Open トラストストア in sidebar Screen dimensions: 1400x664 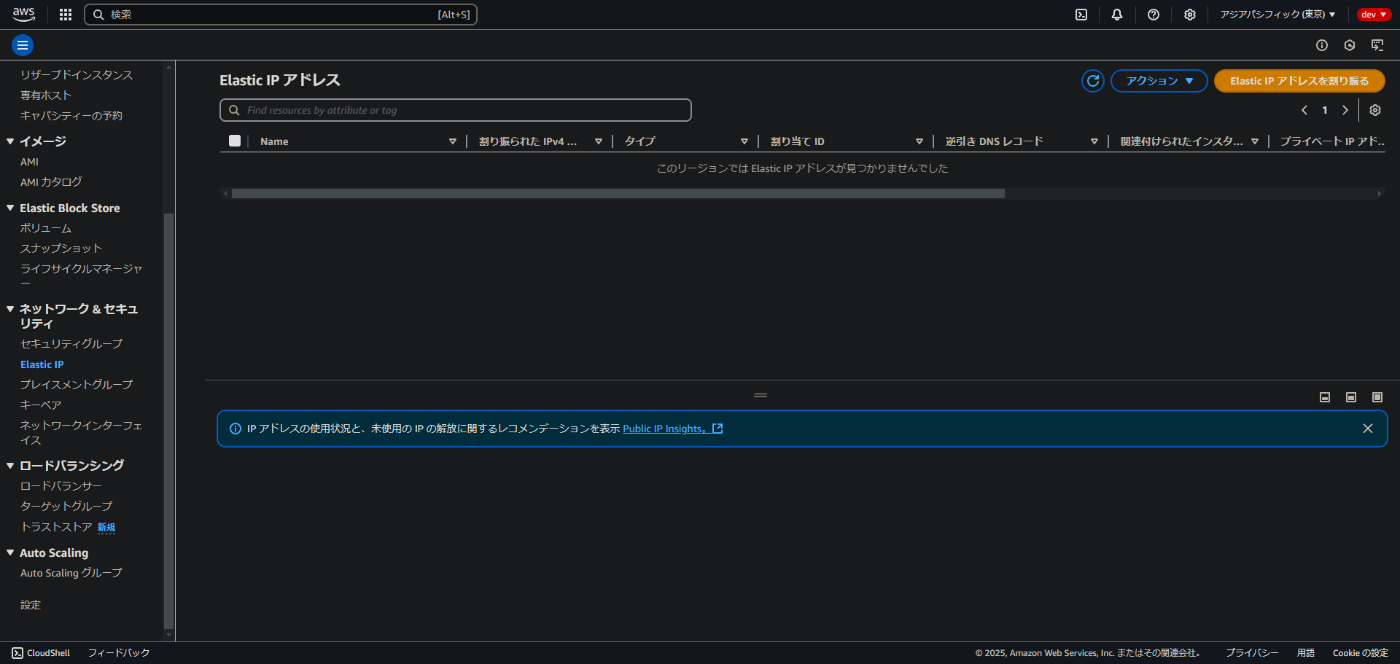(56, 527)
